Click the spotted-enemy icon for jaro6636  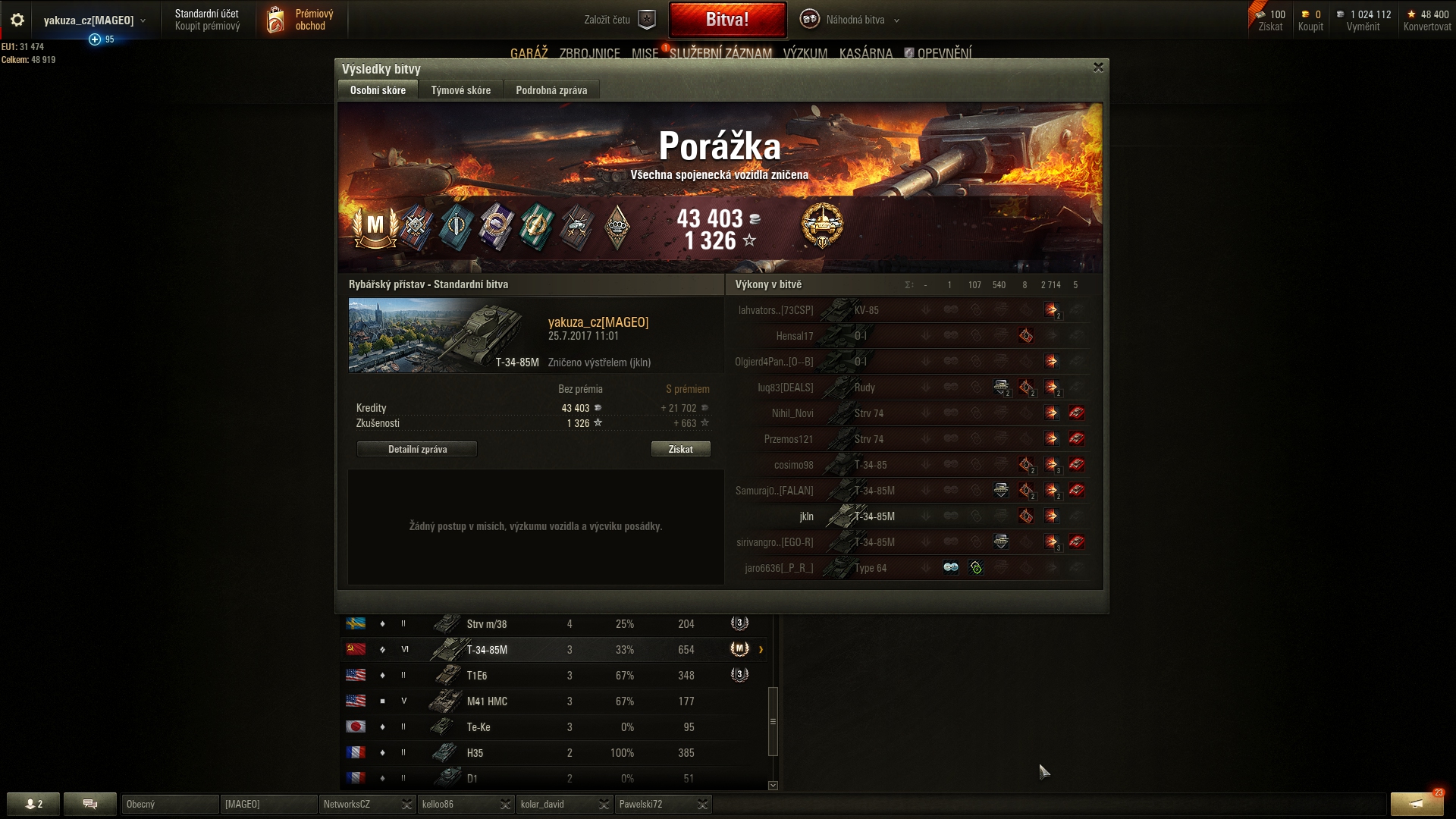click(950, 567)
